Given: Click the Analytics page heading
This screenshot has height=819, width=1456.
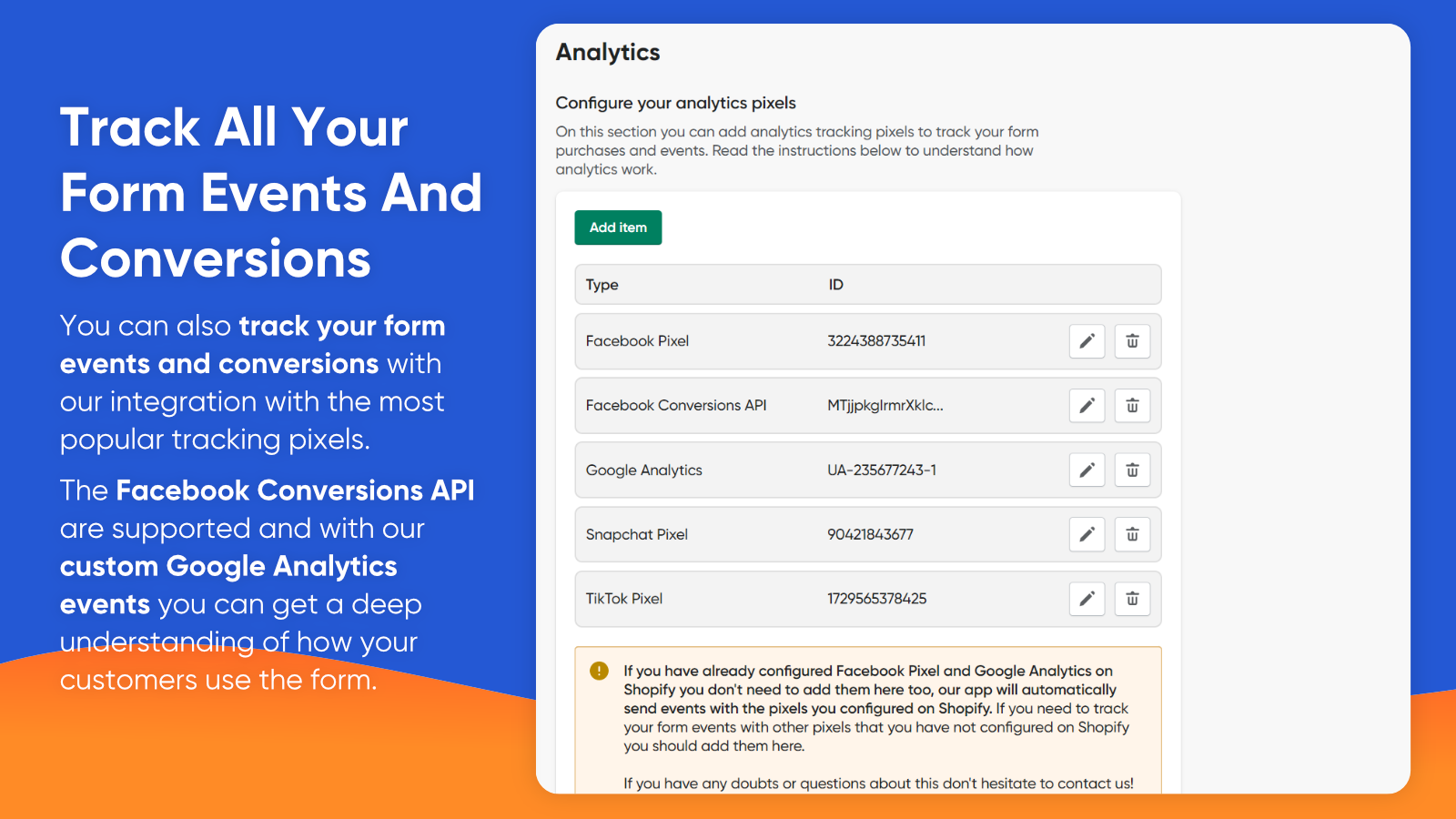Looking at the screenshot, I should coord(608,53).
